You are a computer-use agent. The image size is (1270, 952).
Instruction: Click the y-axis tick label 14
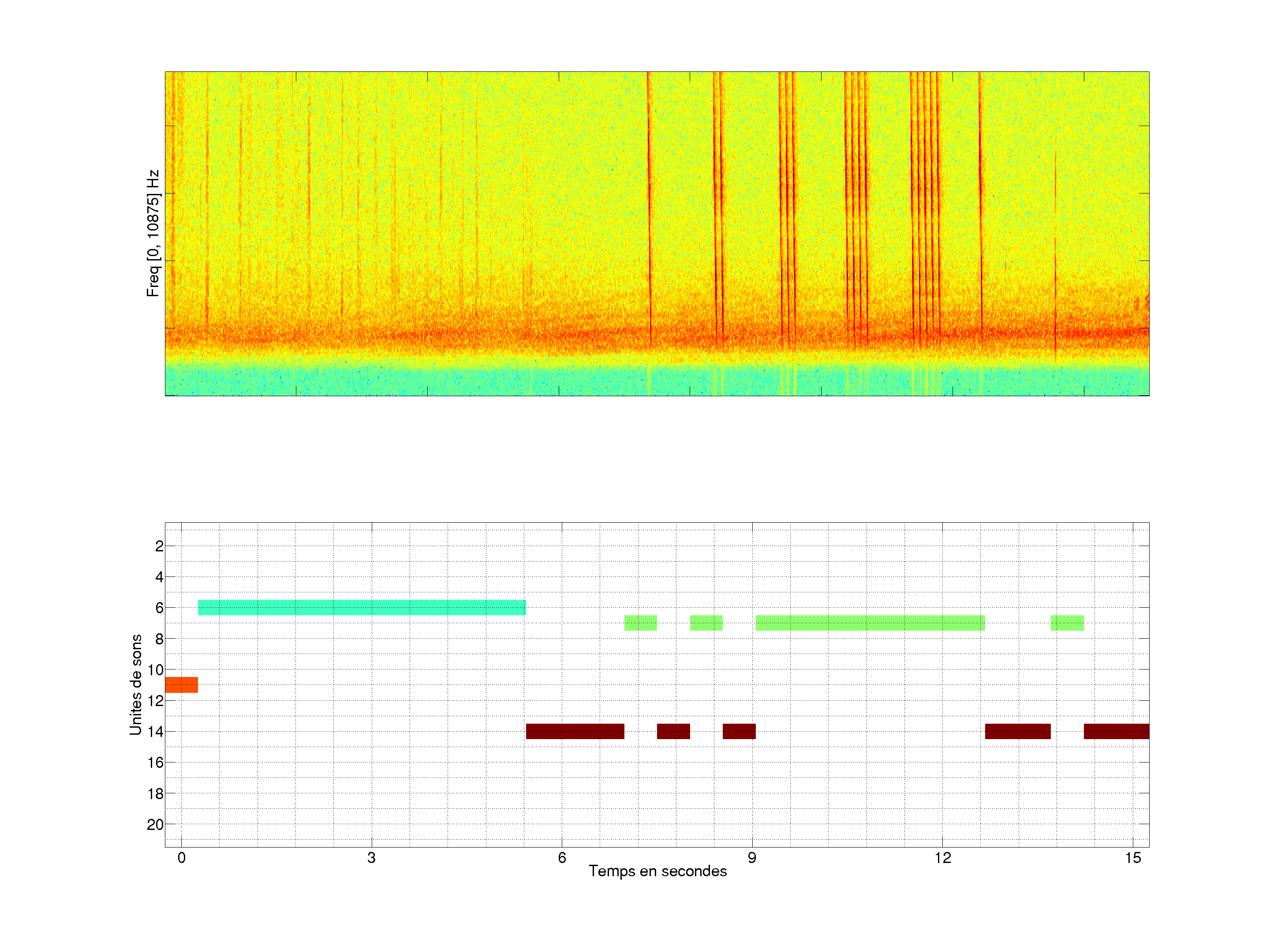[x=155, y=732]
